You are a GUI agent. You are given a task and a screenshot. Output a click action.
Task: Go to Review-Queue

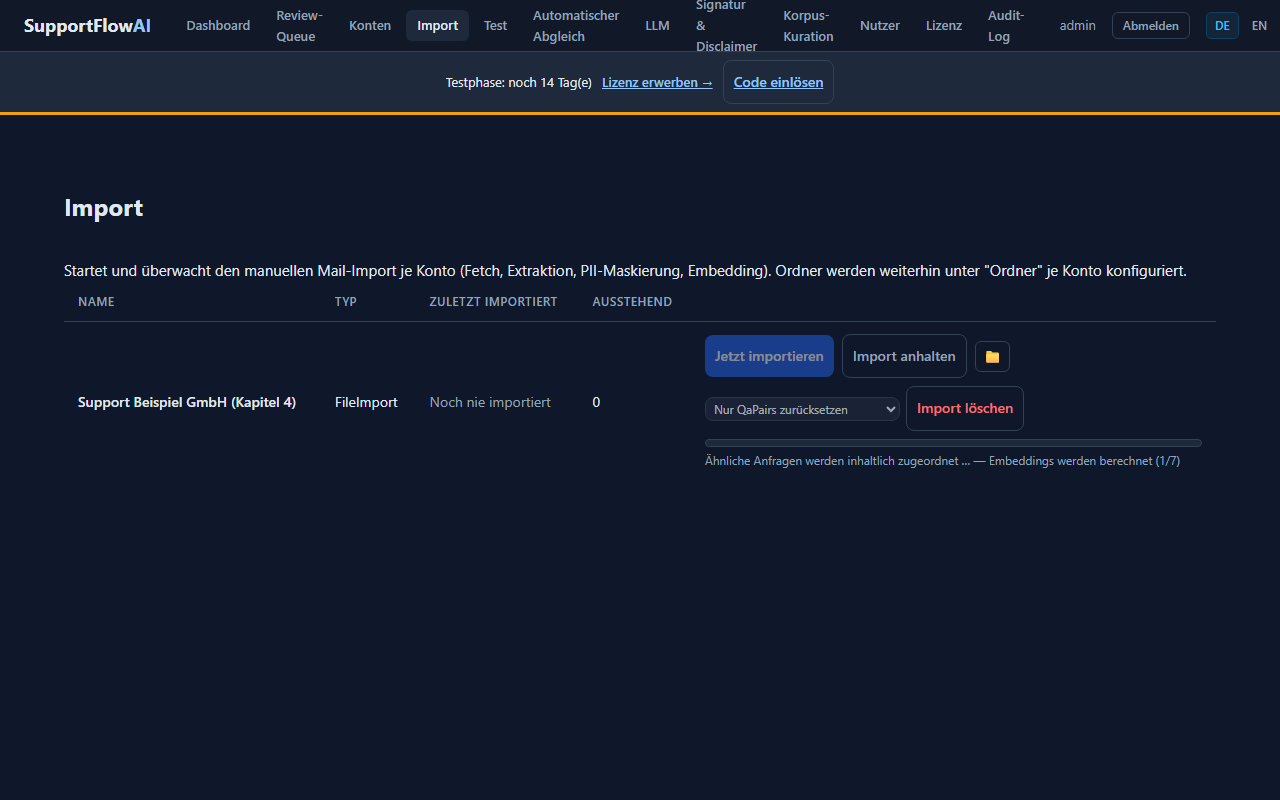click(300, 25)
